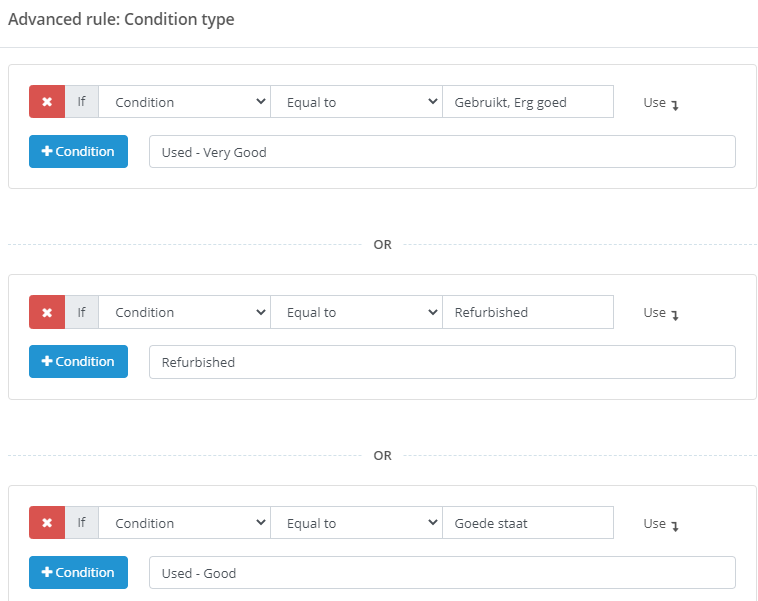Open Condition field dropdown in first rule

[x=185, y=102]
